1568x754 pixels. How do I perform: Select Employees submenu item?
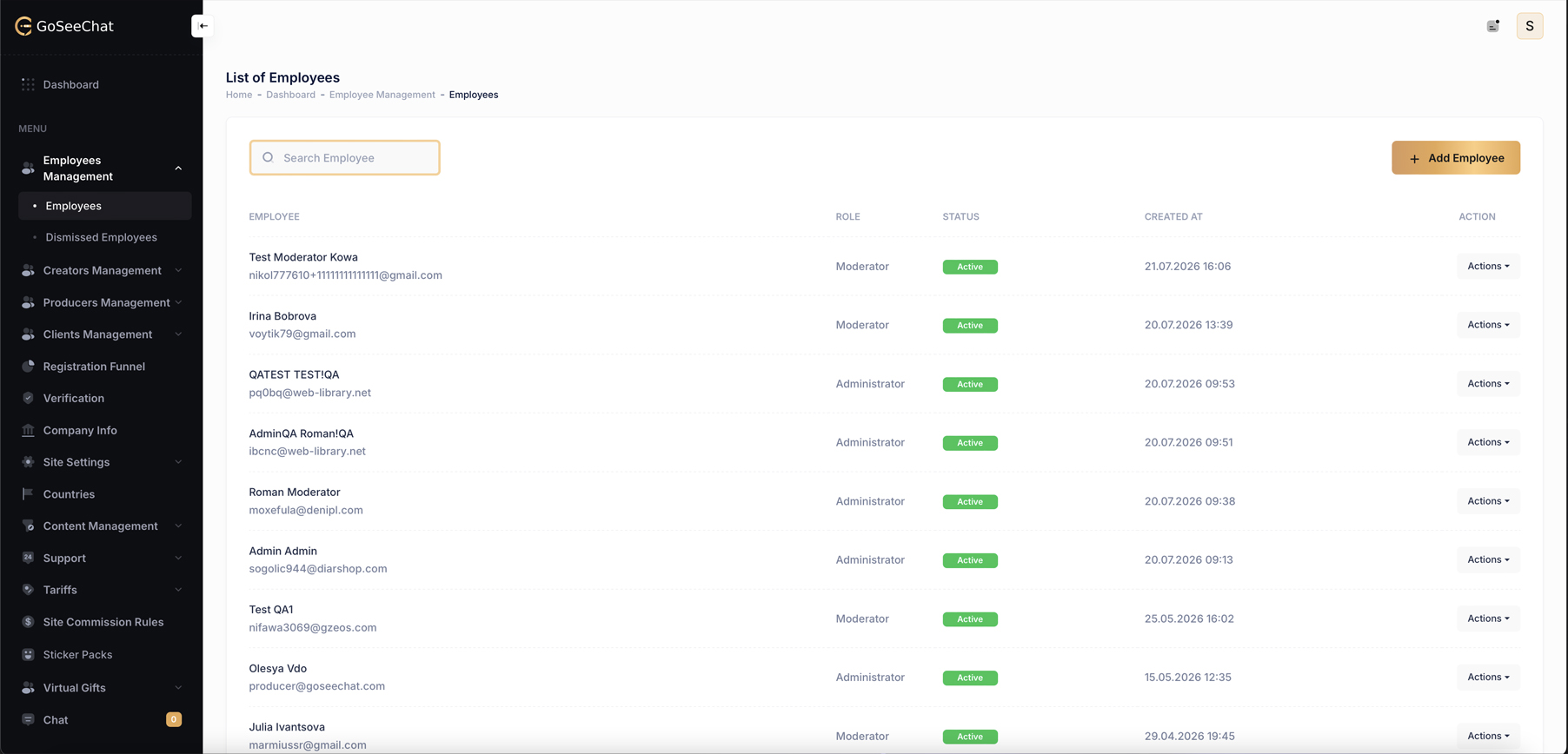pos(105,206)
